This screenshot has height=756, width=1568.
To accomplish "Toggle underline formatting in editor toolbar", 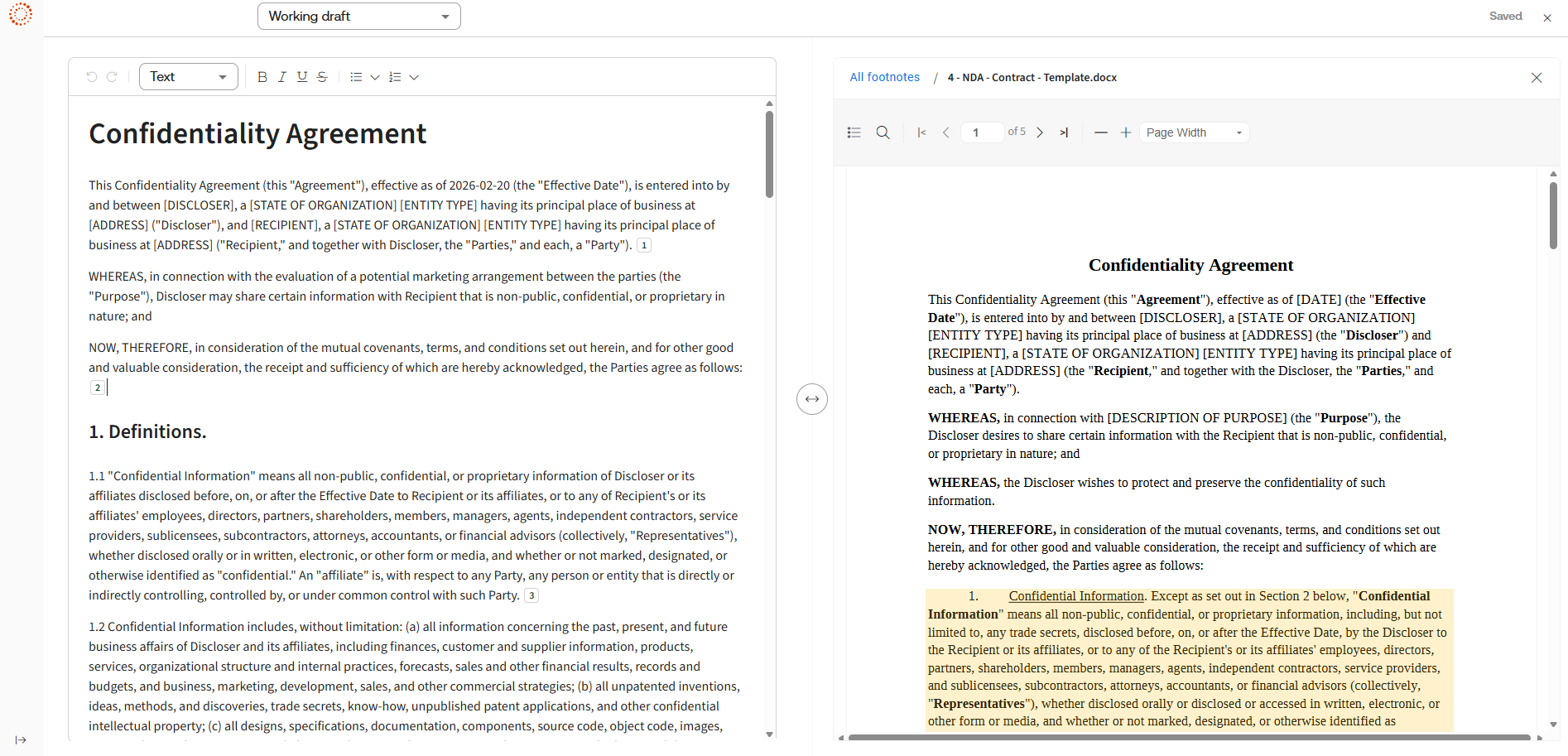I will coord(302,77).
